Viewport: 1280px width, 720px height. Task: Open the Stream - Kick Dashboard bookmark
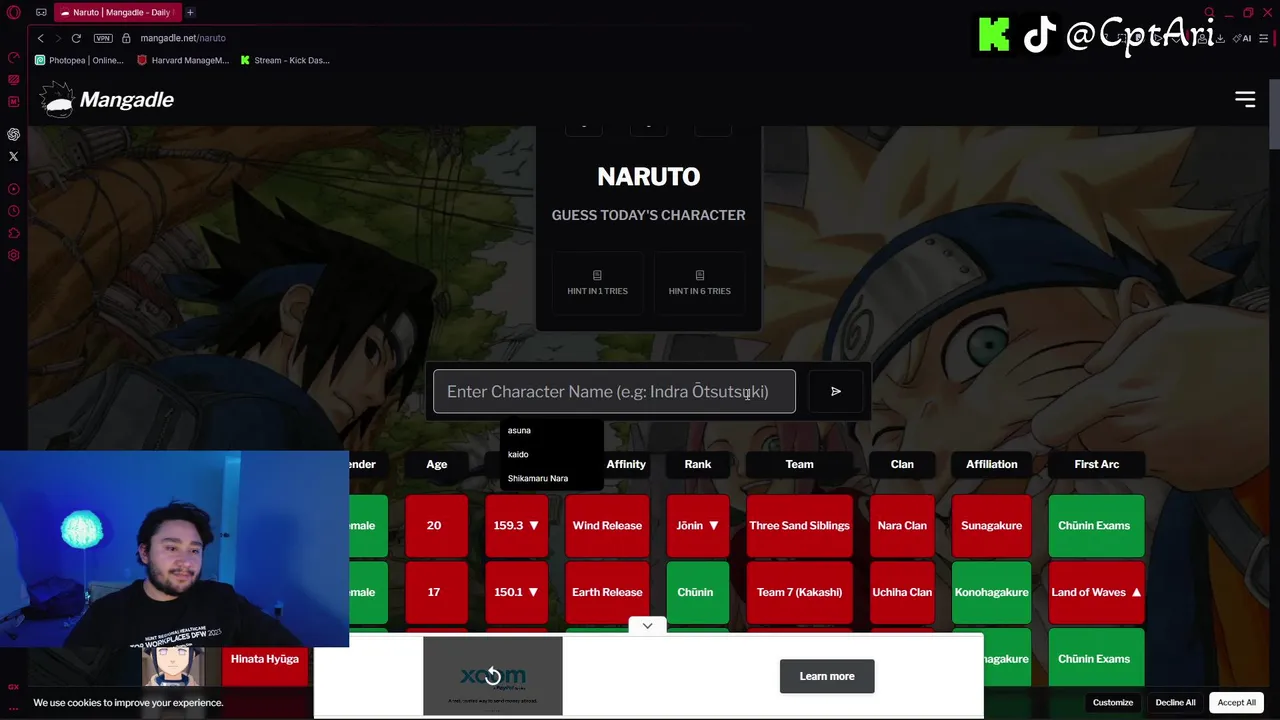point(285,60)
